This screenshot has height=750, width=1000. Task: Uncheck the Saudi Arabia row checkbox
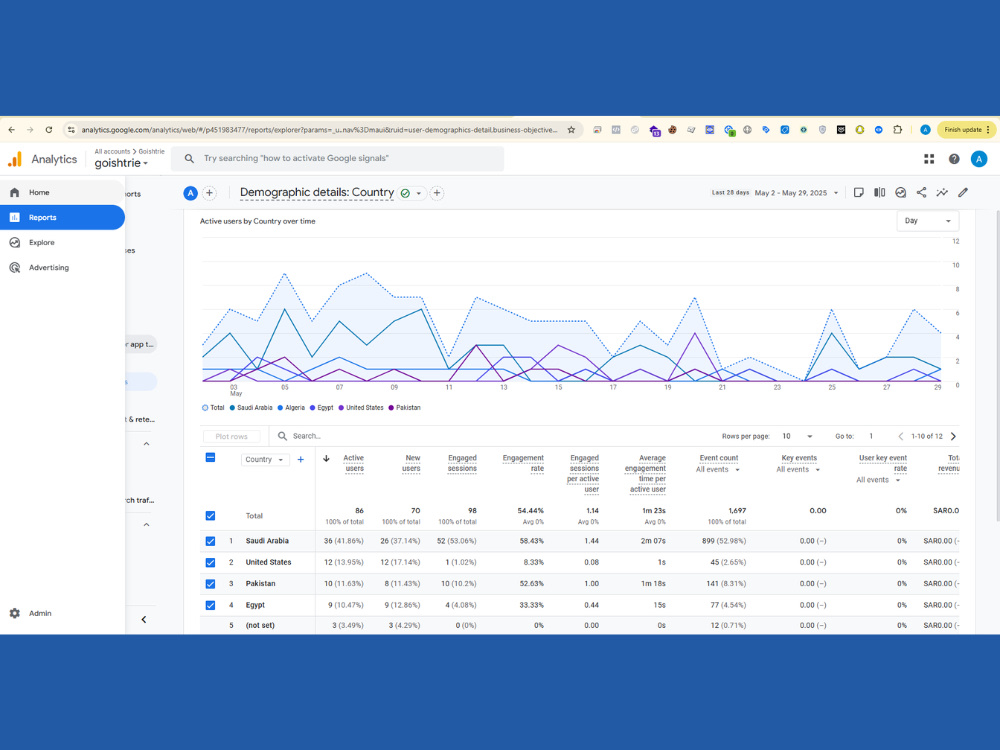point(210,541)
